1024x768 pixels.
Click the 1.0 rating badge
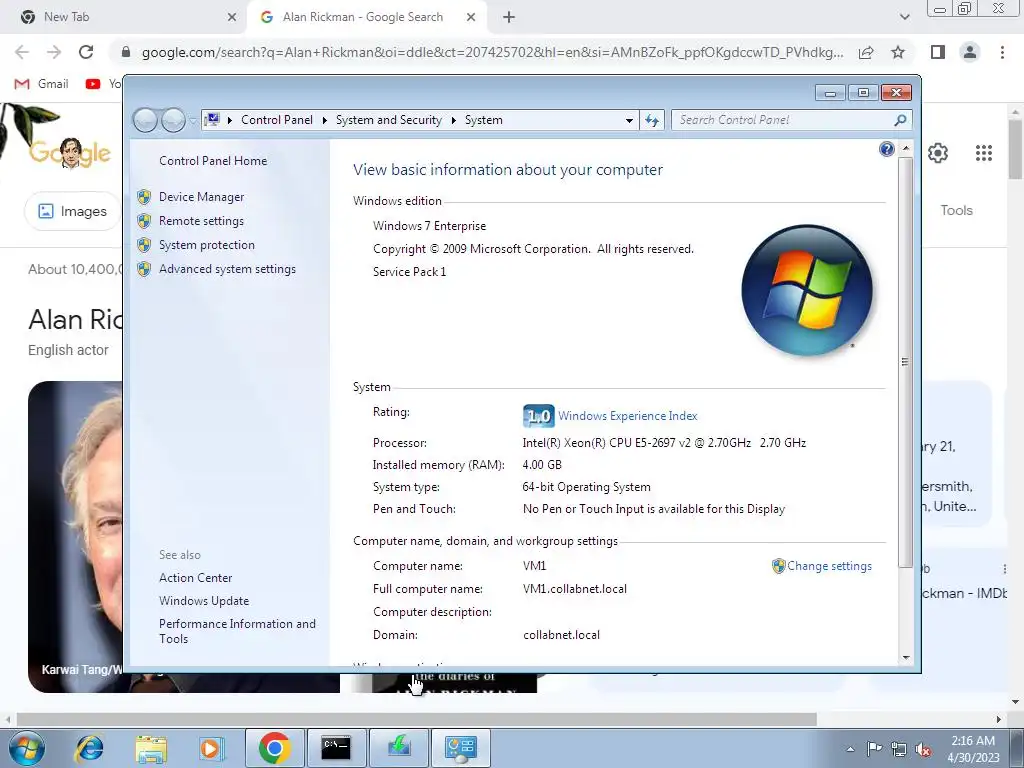tap(538, 416)
